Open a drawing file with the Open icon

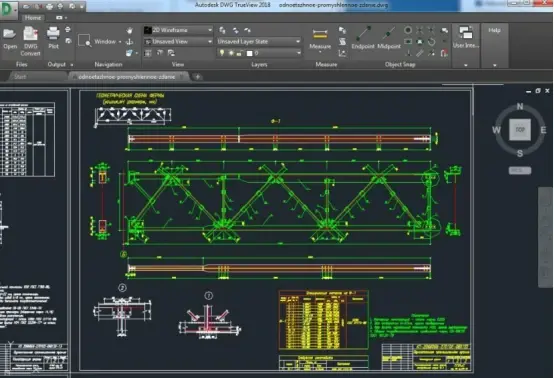coord(10,34)
